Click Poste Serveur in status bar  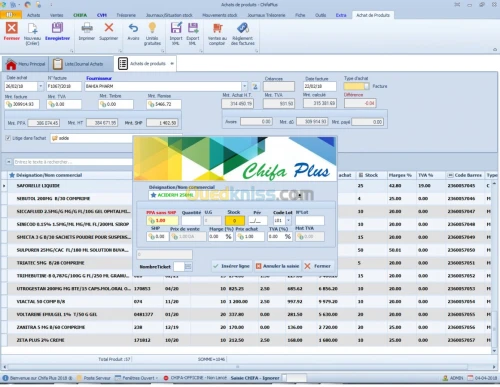pyautogui.click(x=94, y=378)
